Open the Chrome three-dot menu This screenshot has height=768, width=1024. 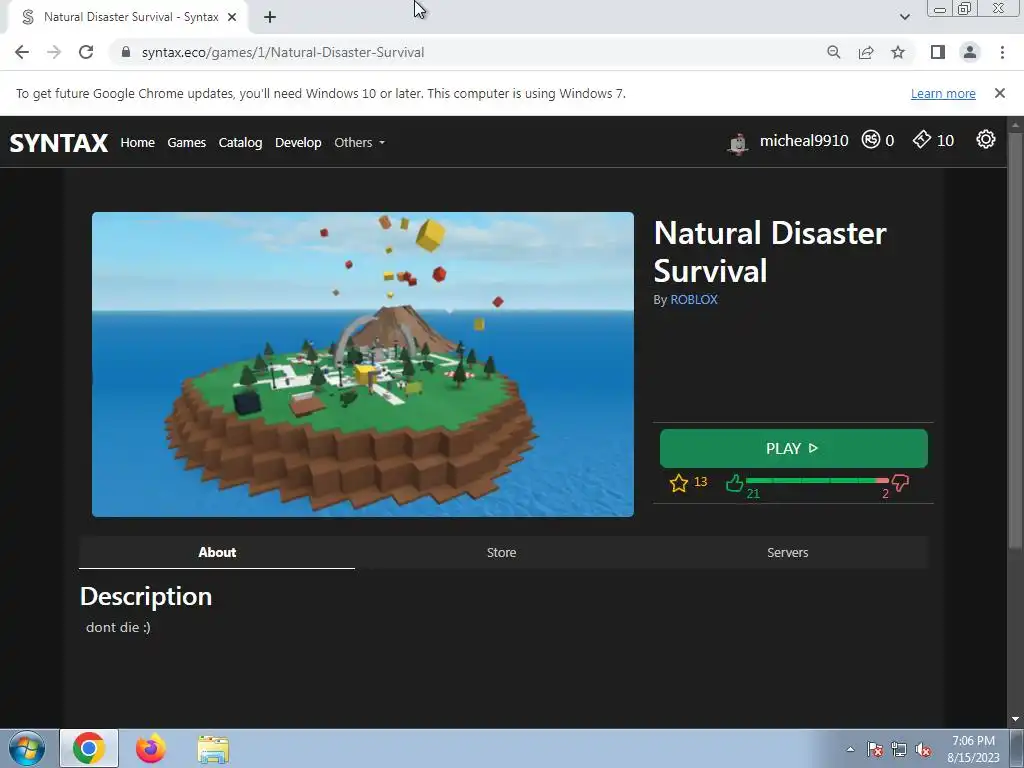tap(1002, 52)
